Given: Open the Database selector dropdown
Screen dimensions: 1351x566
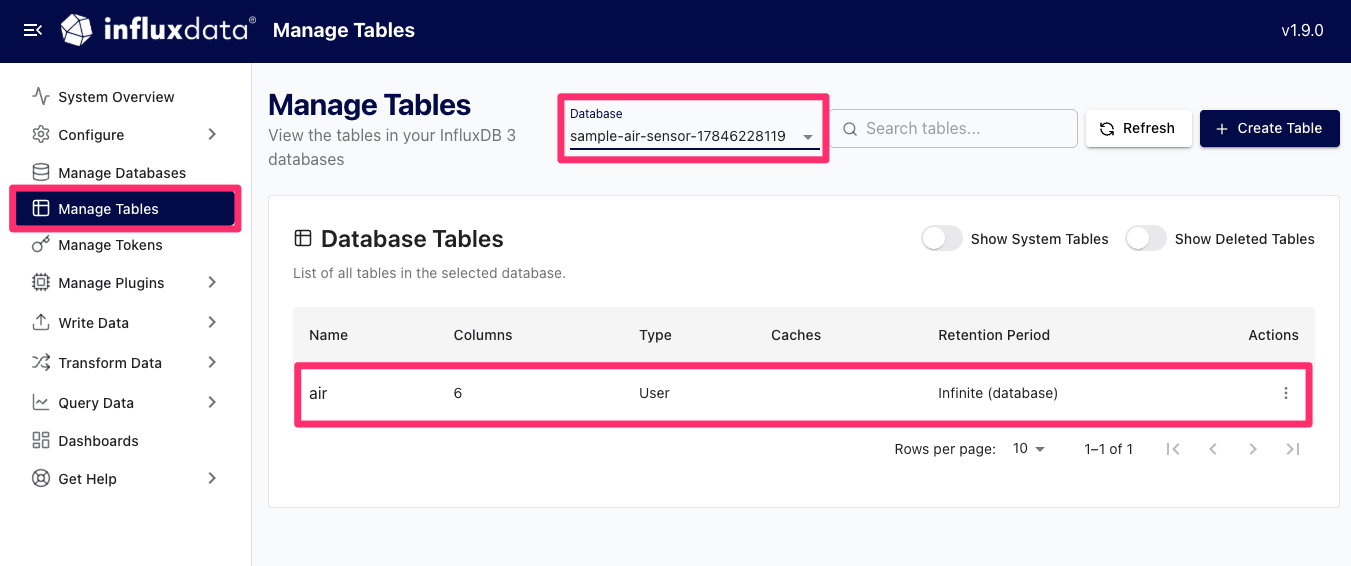Looking at the screenshot, I should click(x=694, y=129).
